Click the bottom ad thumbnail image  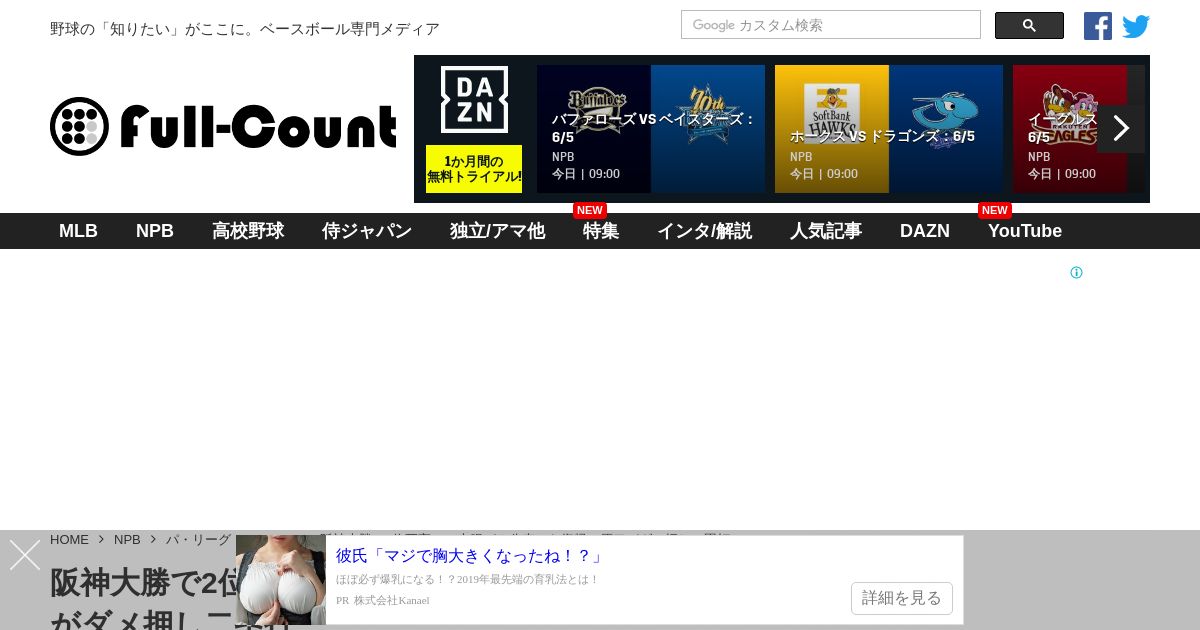tap(281, 580)
